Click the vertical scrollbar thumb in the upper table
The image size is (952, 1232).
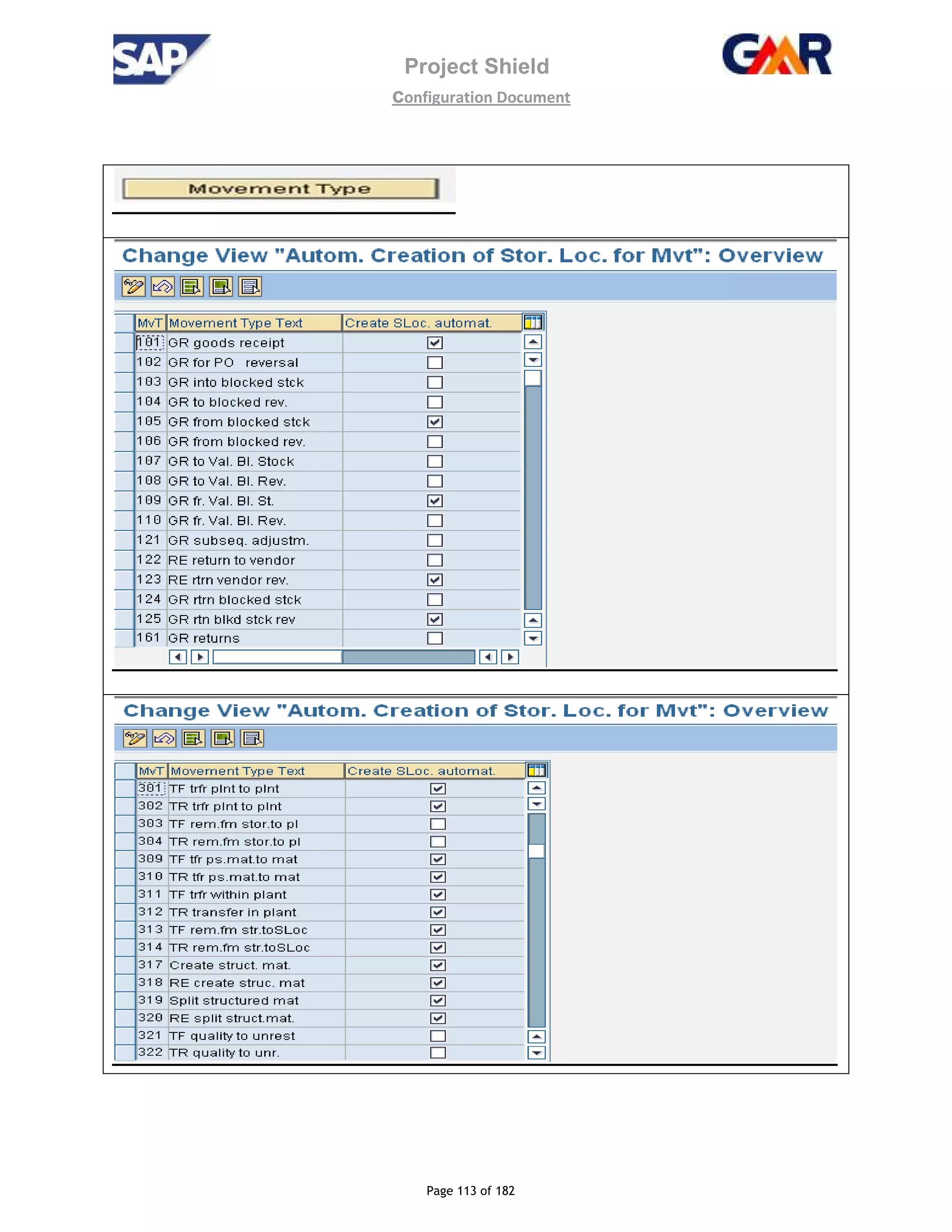click(x=533, y=378)
